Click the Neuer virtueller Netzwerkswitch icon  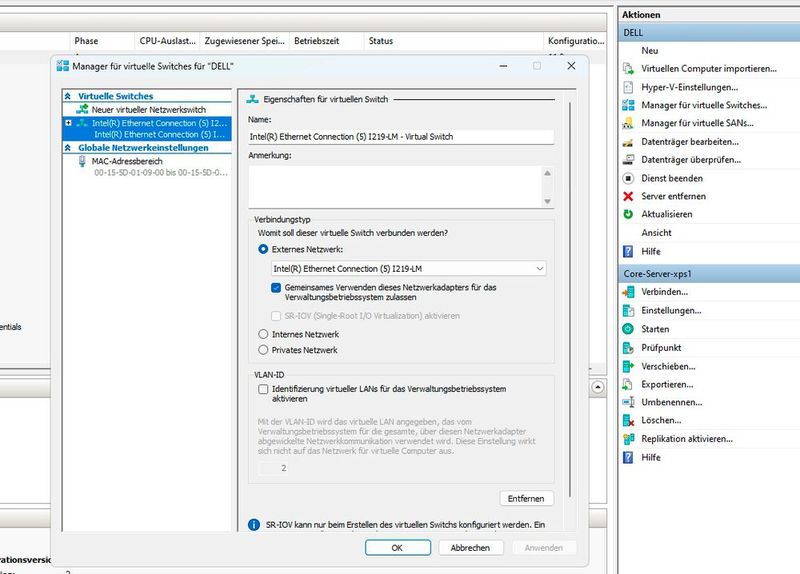pyautogui.click(x=82, y=109)
